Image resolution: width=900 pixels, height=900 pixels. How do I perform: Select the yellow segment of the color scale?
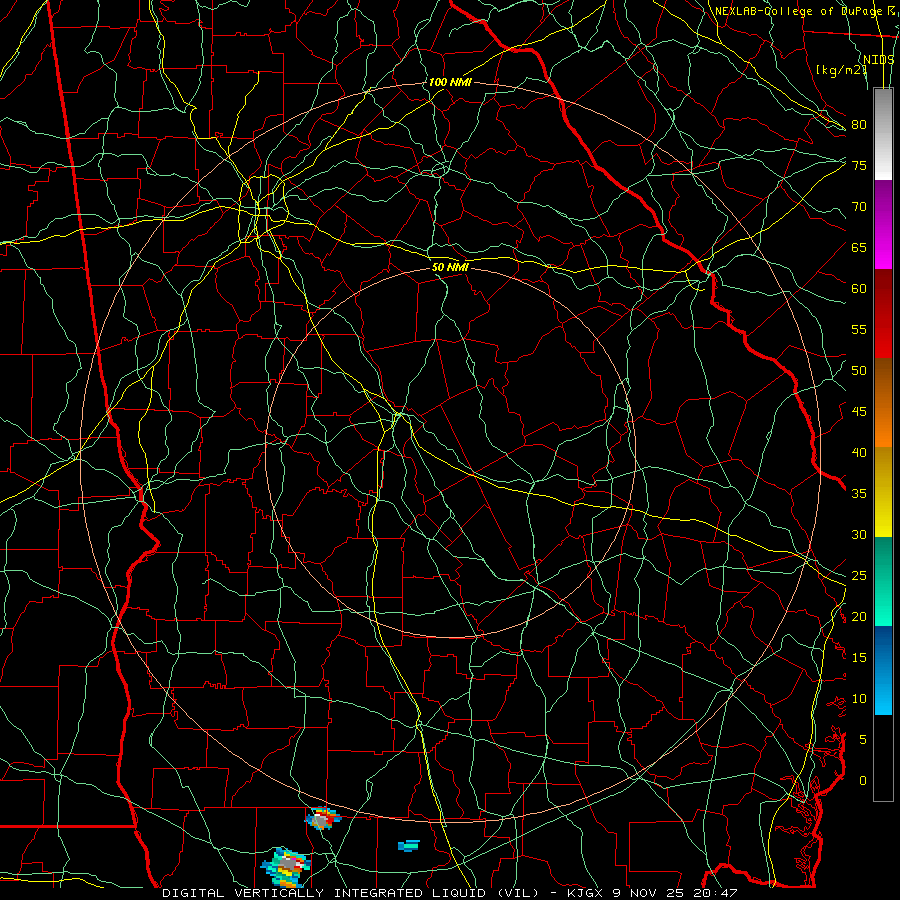(x=883, y=492)
